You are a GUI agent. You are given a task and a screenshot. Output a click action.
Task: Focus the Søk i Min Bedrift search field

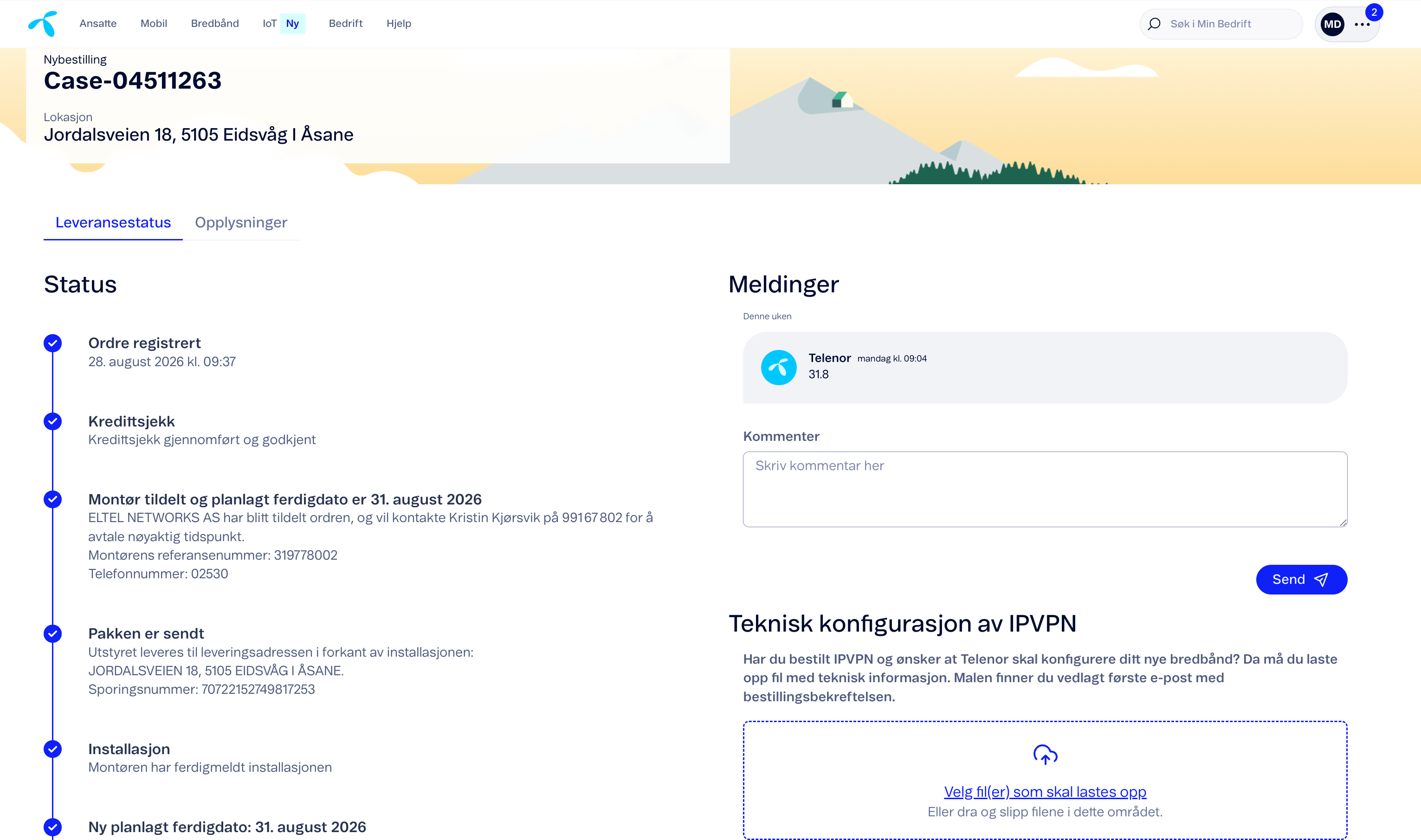point(1221,24)
